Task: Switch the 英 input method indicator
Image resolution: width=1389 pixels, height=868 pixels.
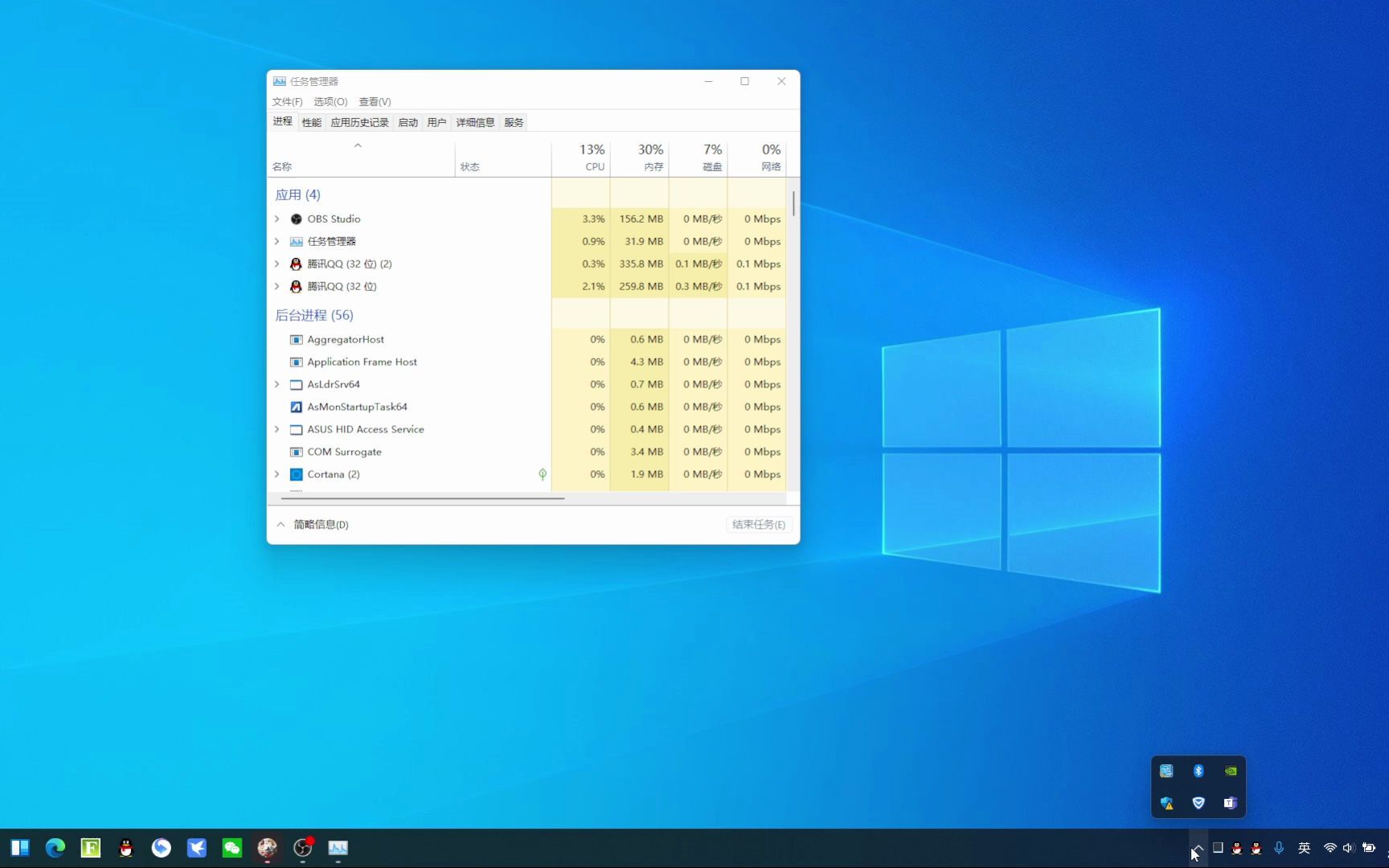Action: pyautogui.click(x=1305, y=848)
